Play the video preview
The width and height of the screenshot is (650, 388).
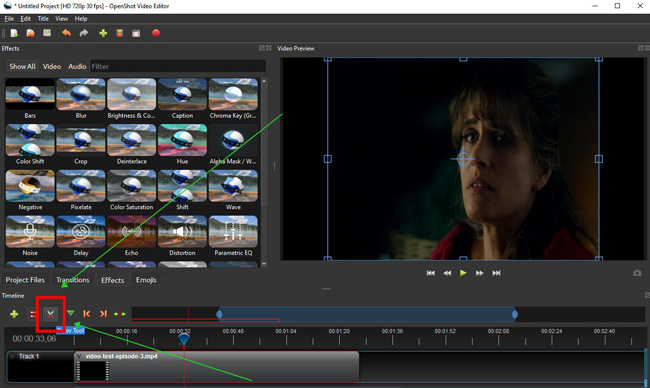coord(463,273)
